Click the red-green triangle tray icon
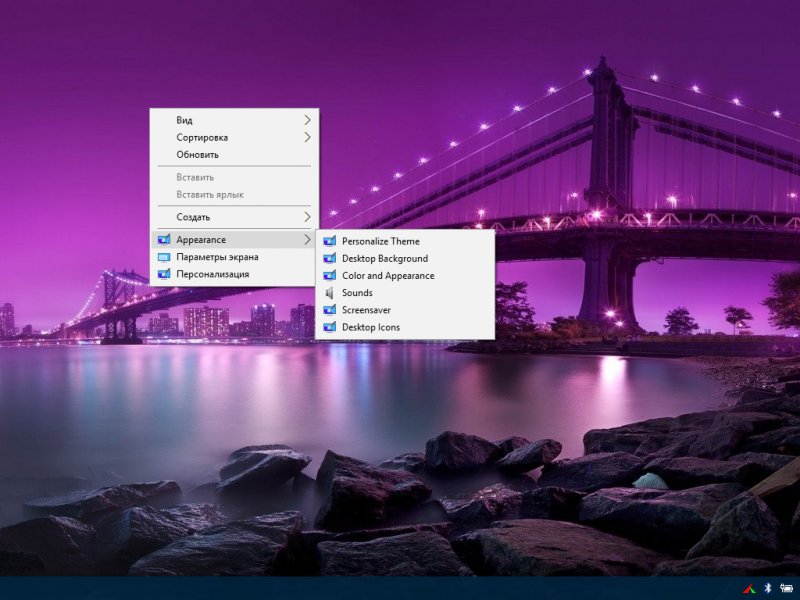This screenshot has height=600, width=800. 749,589
